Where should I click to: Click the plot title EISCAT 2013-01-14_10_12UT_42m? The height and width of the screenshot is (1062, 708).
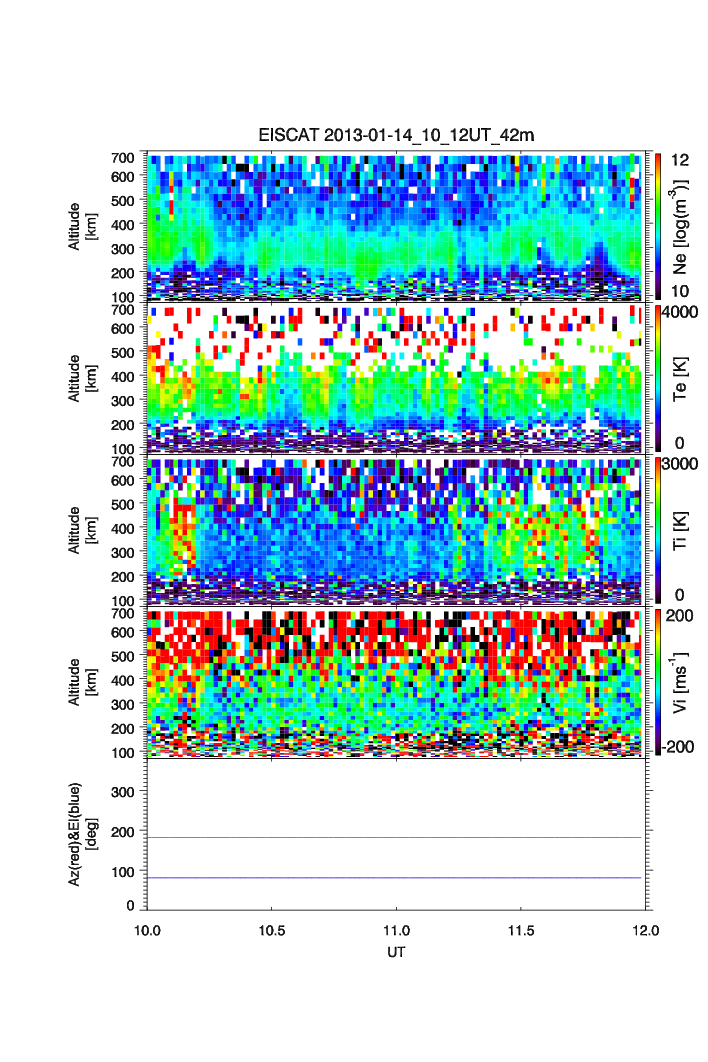[396, 135]
